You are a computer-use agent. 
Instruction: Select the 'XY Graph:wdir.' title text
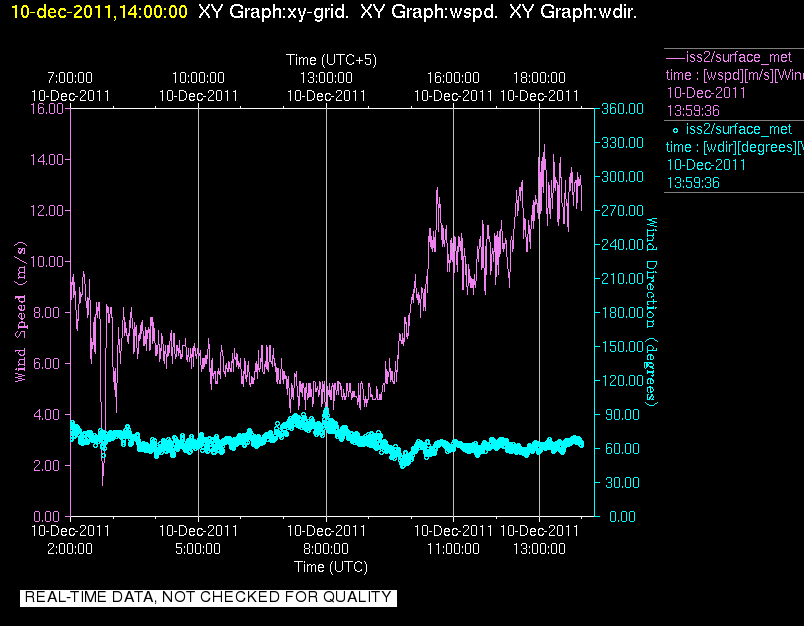(573, 11)
